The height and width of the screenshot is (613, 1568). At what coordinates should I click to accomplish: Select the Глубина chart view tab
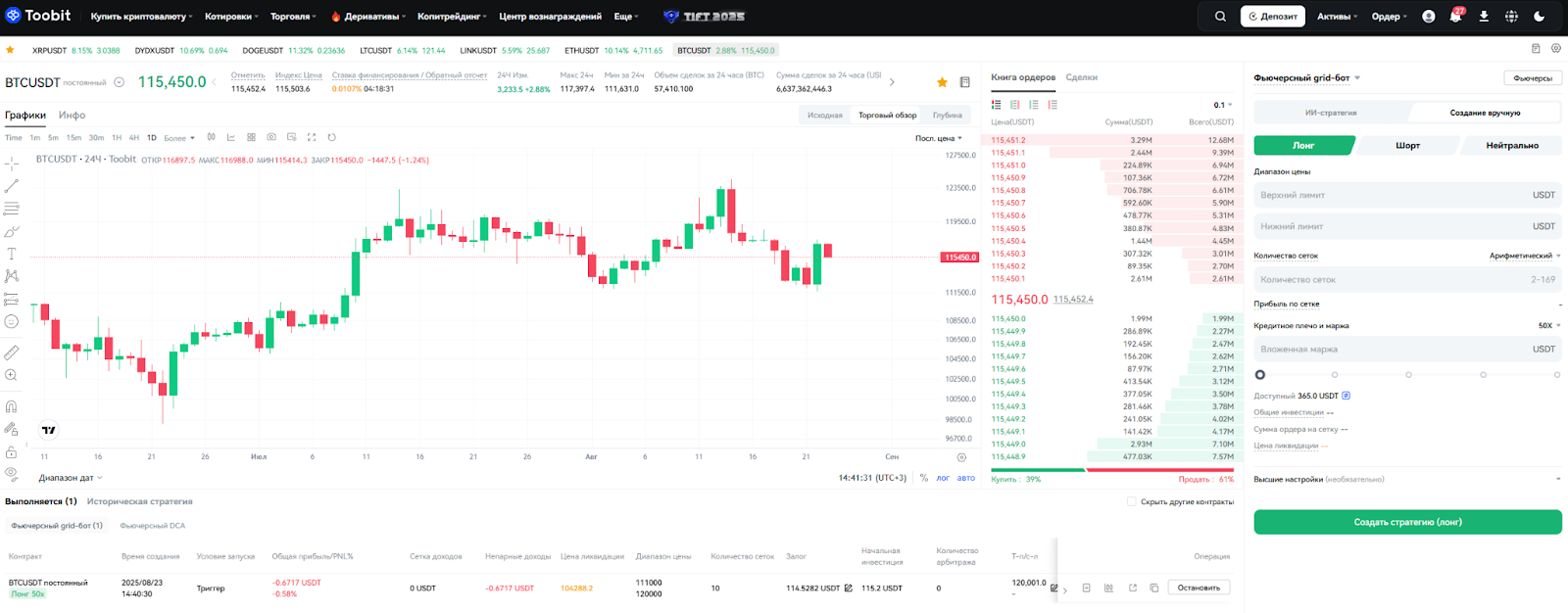pyautogui.click(x=947, y=116)
